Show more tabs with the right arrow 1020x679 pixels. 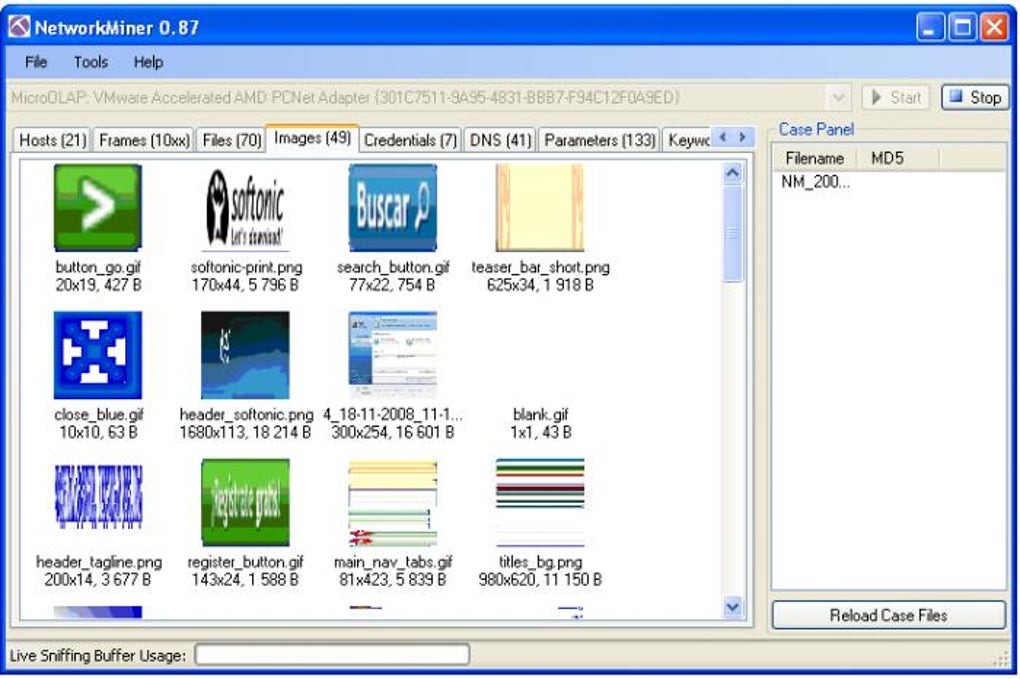pyautogui.click(x=742, y=137)
